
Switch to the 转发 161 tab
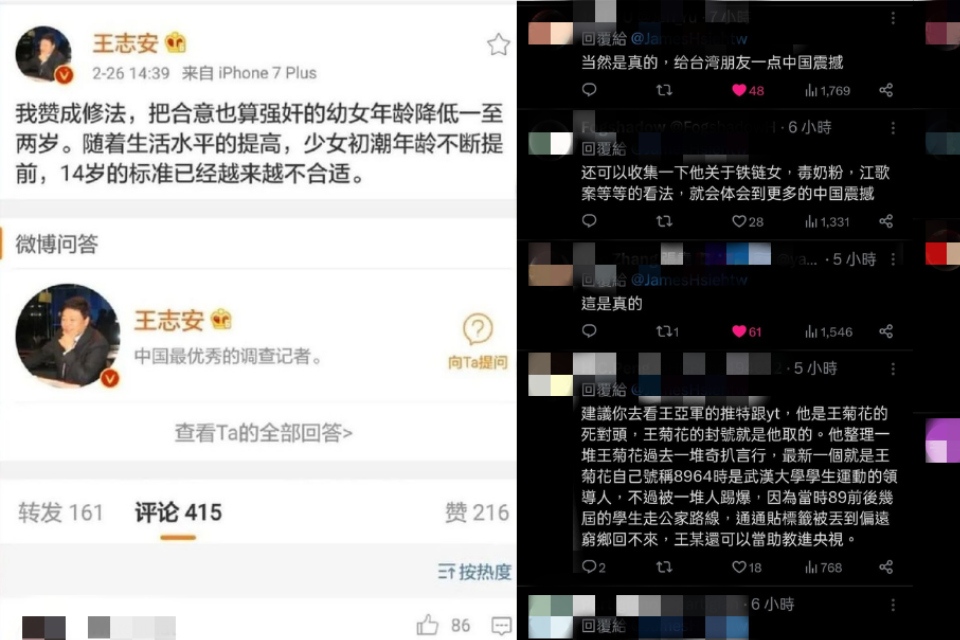click(61, 512)
